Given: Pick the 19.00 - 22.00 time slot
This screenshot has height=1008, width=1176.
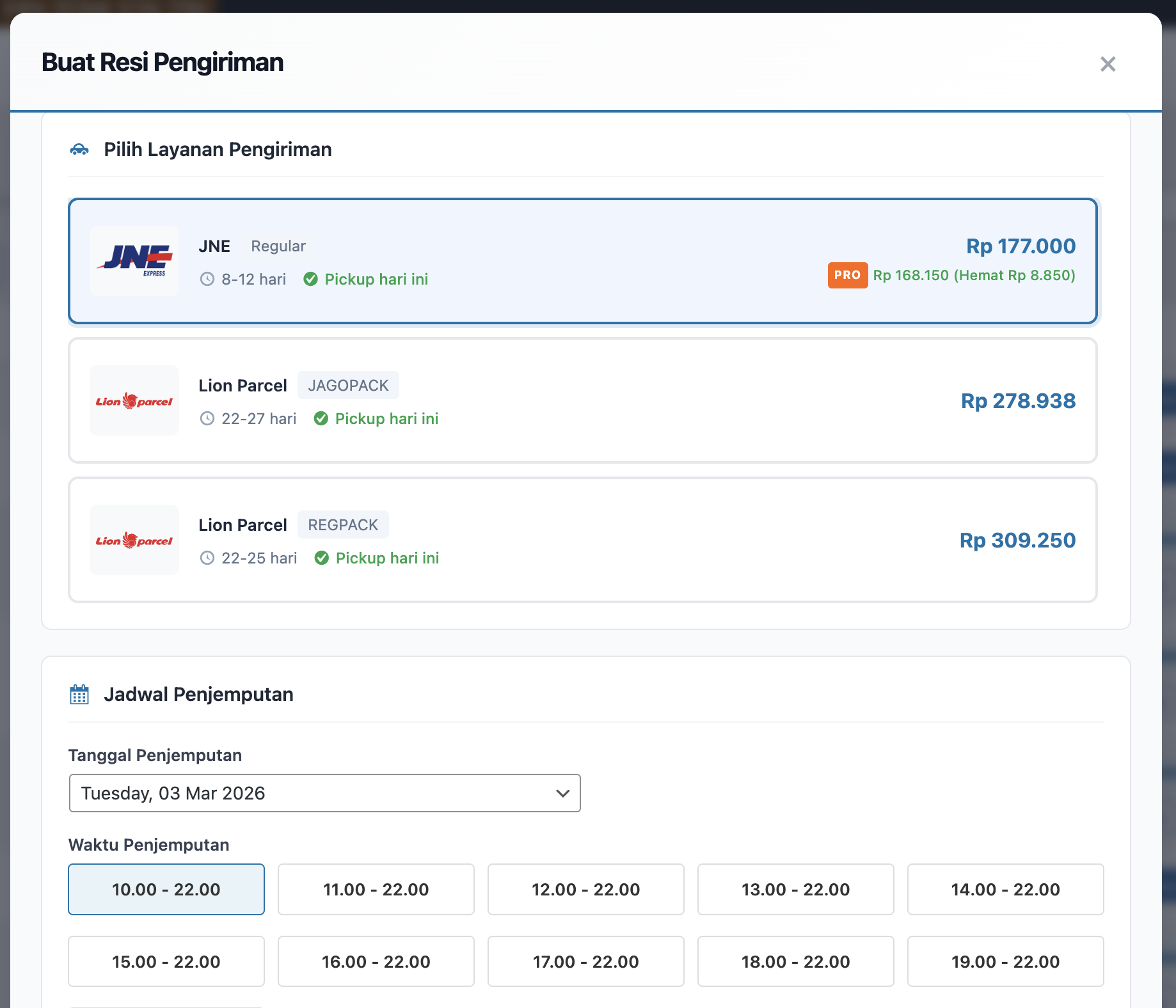Looking at the screenshot, I should pos(1005,961).
